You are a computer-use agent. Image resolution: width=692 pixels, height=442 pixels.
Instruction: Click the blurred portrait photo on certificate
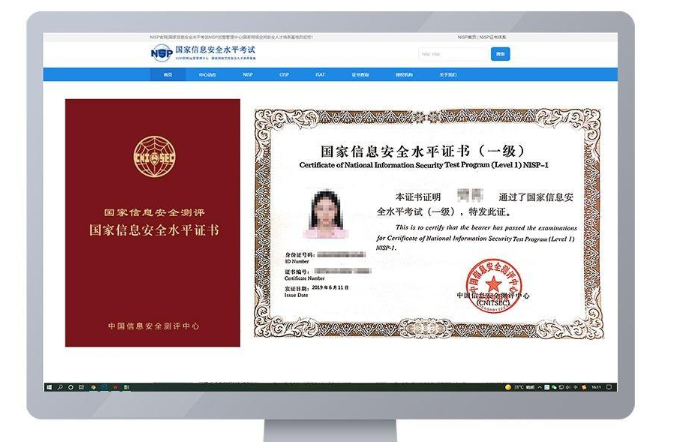(x=326, y=214)
